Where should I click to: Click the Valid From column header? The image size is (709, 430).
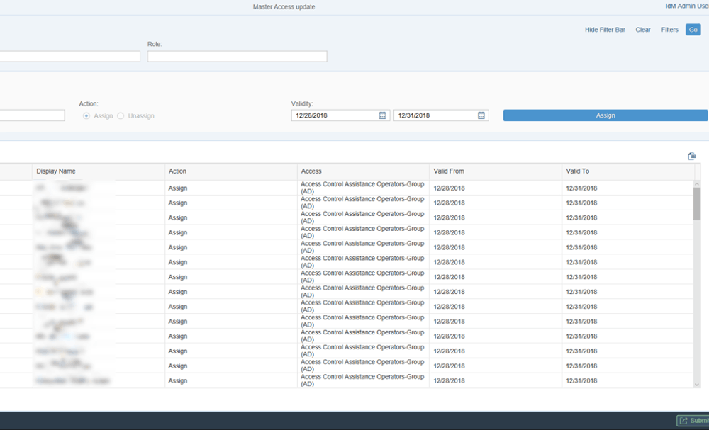(x=496, y=171)
